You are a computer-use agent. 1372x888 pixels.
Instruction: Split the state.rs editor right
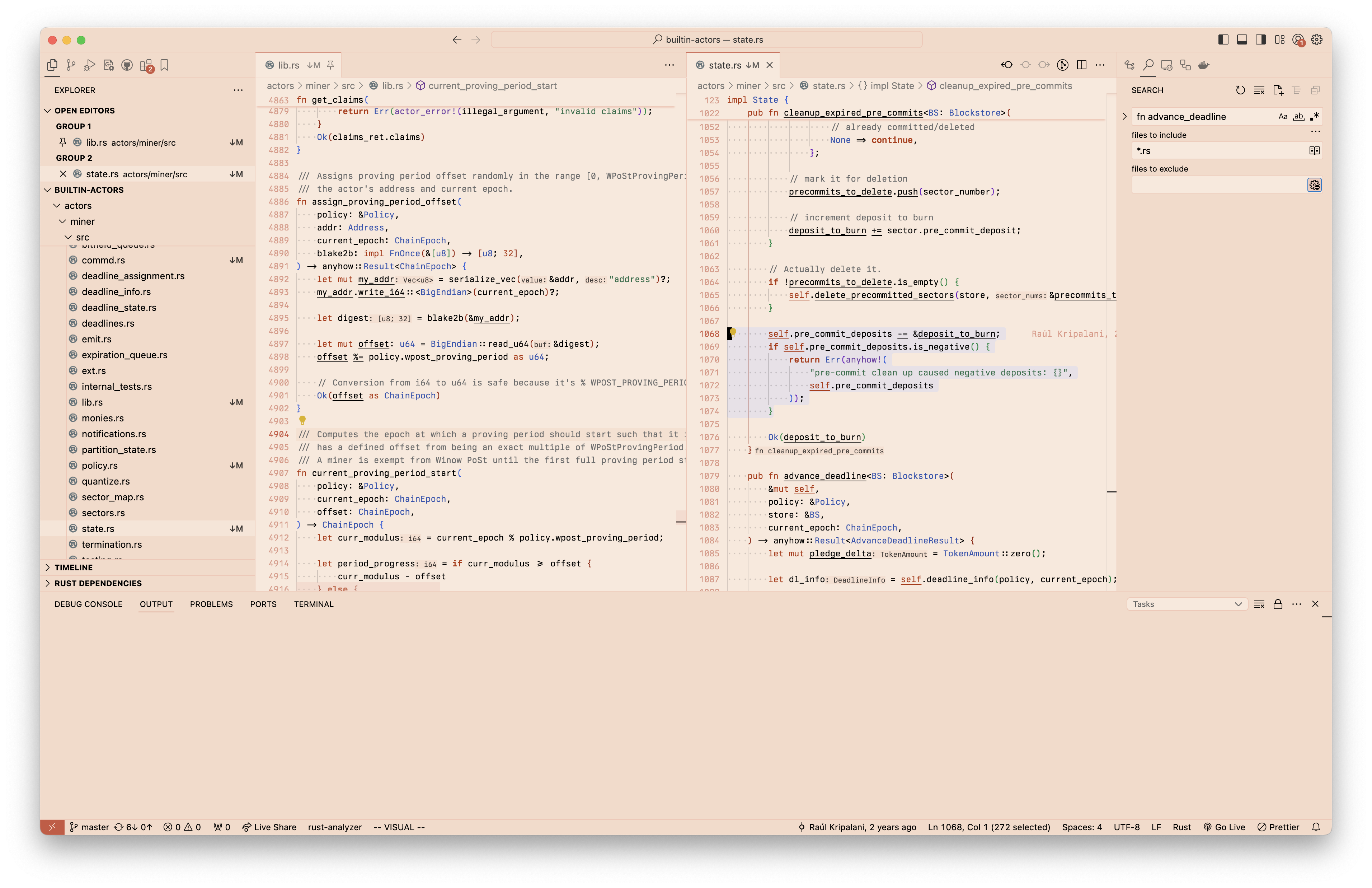[1082, 65]
